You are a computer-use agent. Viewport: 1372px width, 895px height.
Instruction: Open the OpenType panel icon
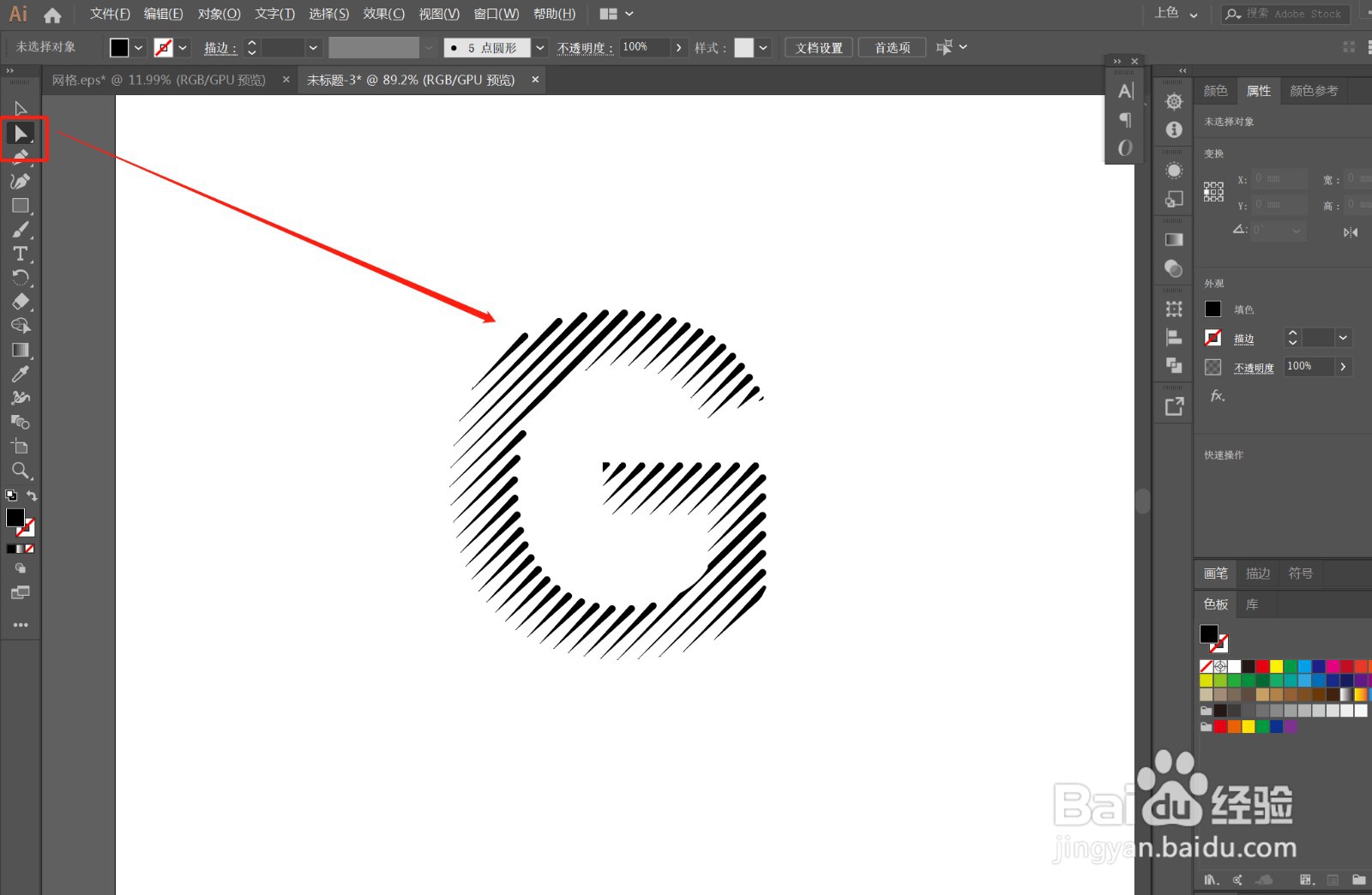[x=1125, y=147]
